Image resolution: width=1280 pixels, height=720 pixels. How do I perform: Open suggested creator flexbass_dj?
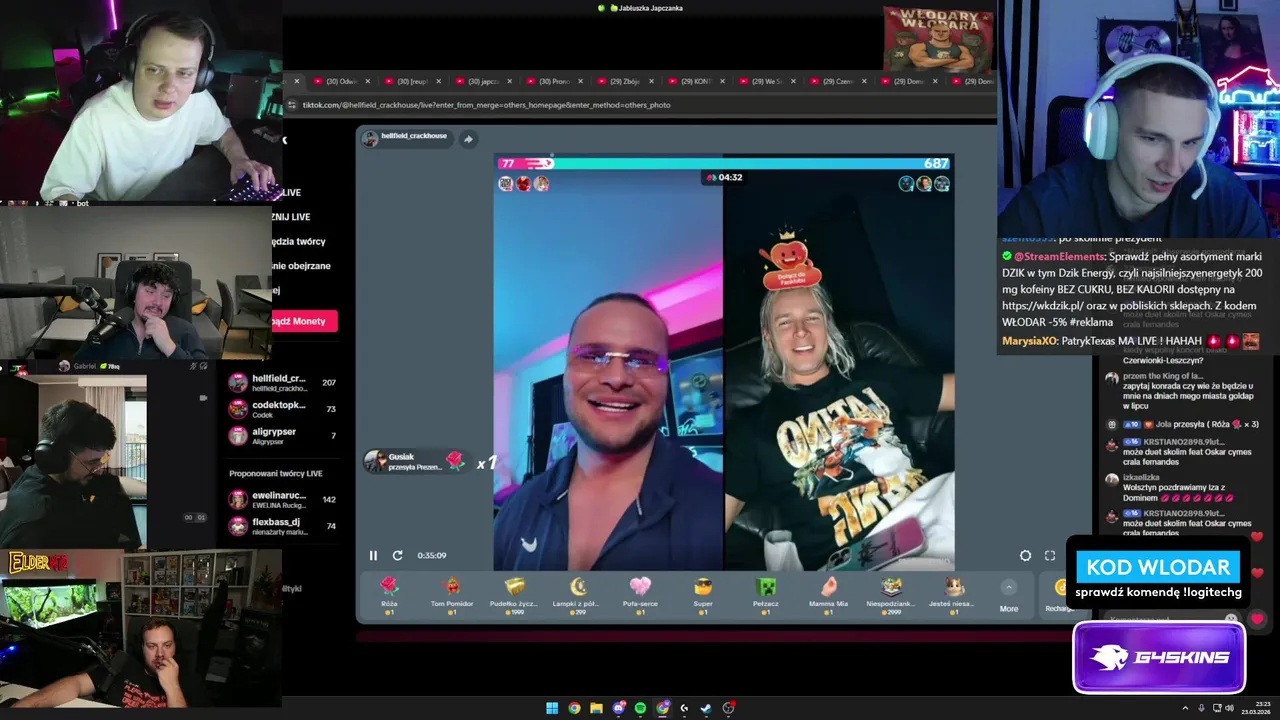pyautogui.click(x=283, y=526)
